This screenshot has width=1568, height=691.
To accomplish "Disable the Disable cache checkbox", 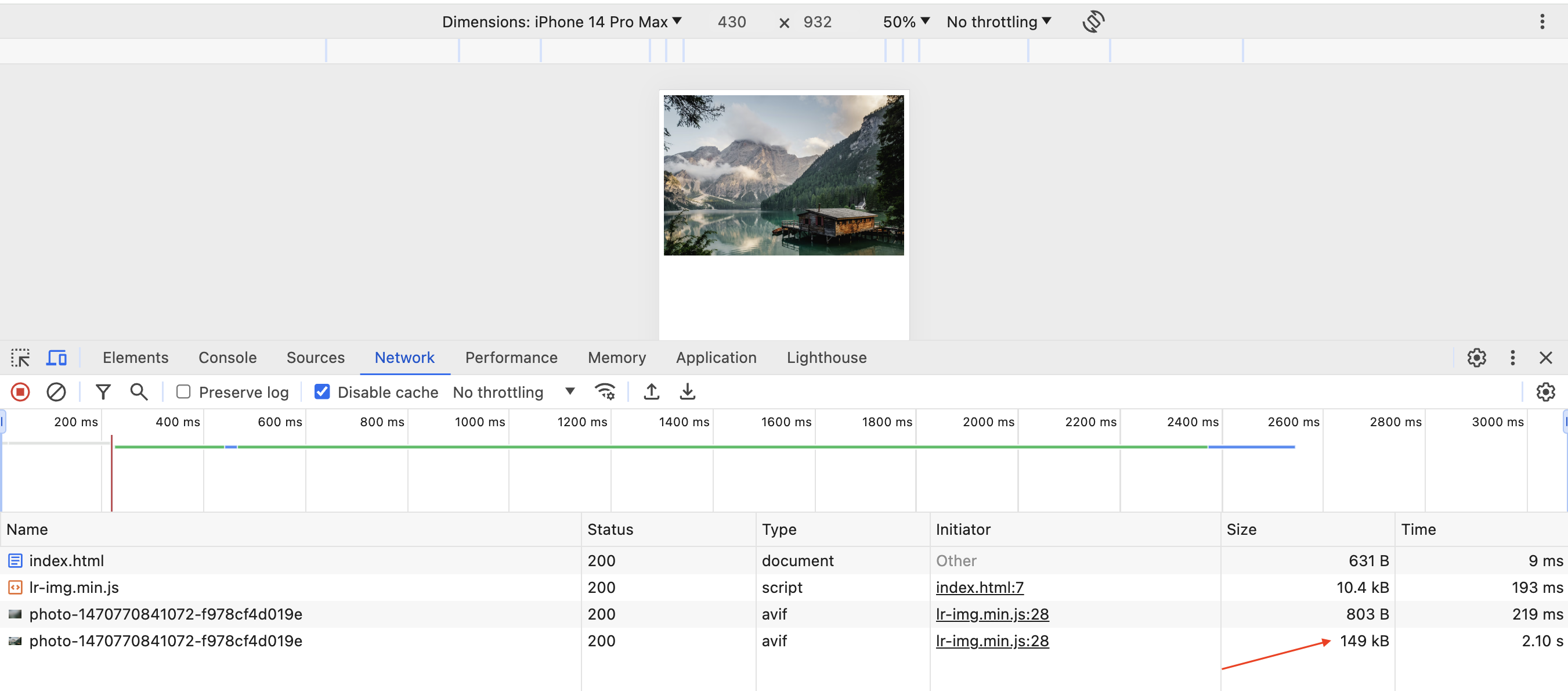I will [322, 391].
